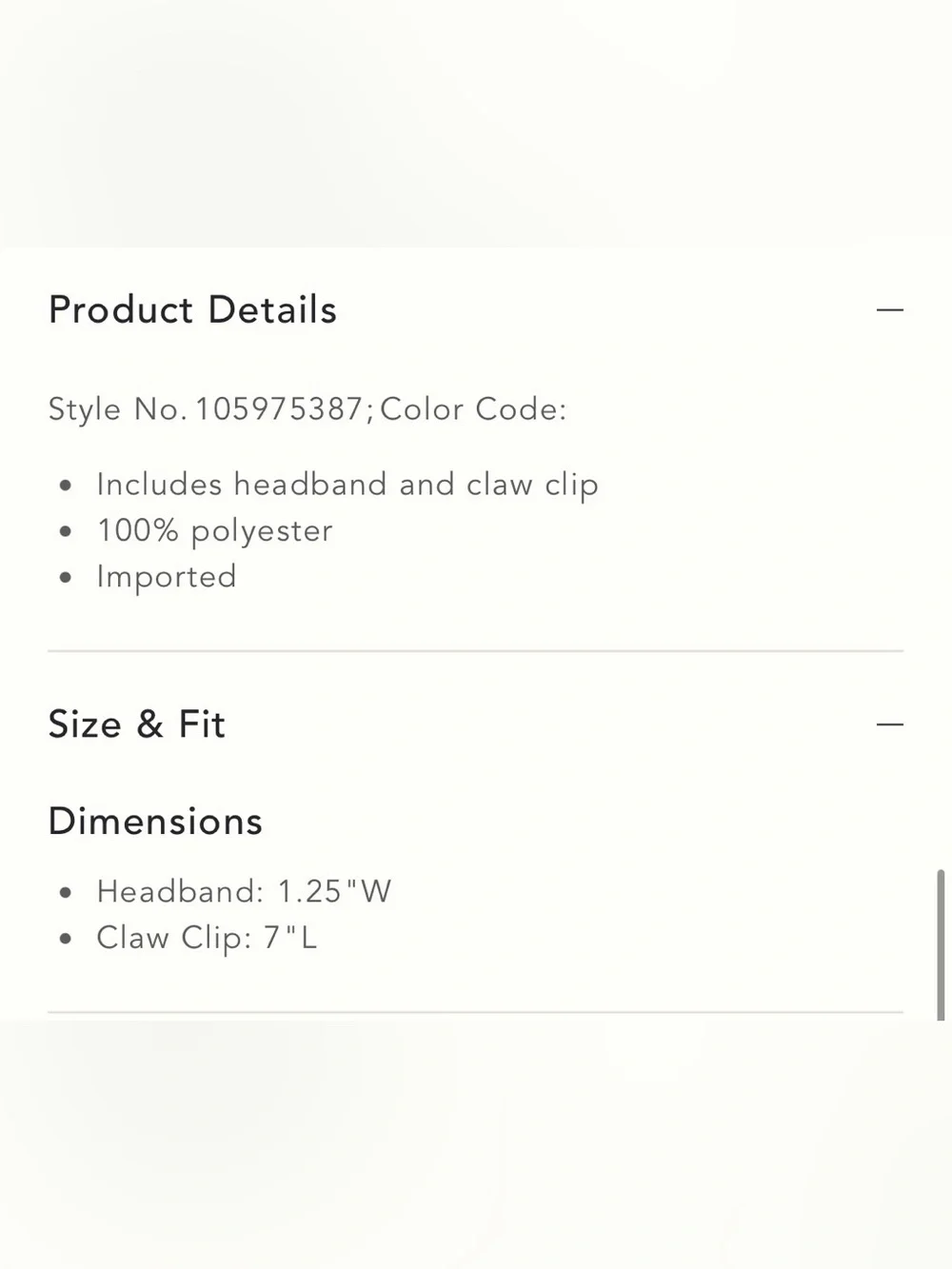952x1269 pixels.
Task: Collapse Product Details with the minus icon
Action: click(x=889, y=310)
